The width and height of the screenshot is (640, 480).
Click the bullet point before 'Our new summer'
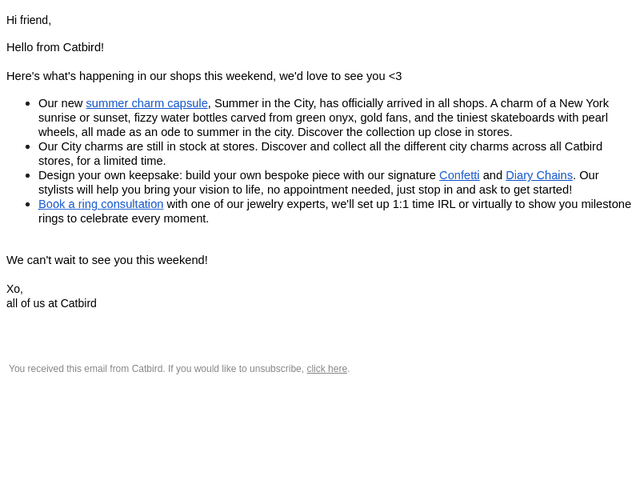tap(28, 104)
